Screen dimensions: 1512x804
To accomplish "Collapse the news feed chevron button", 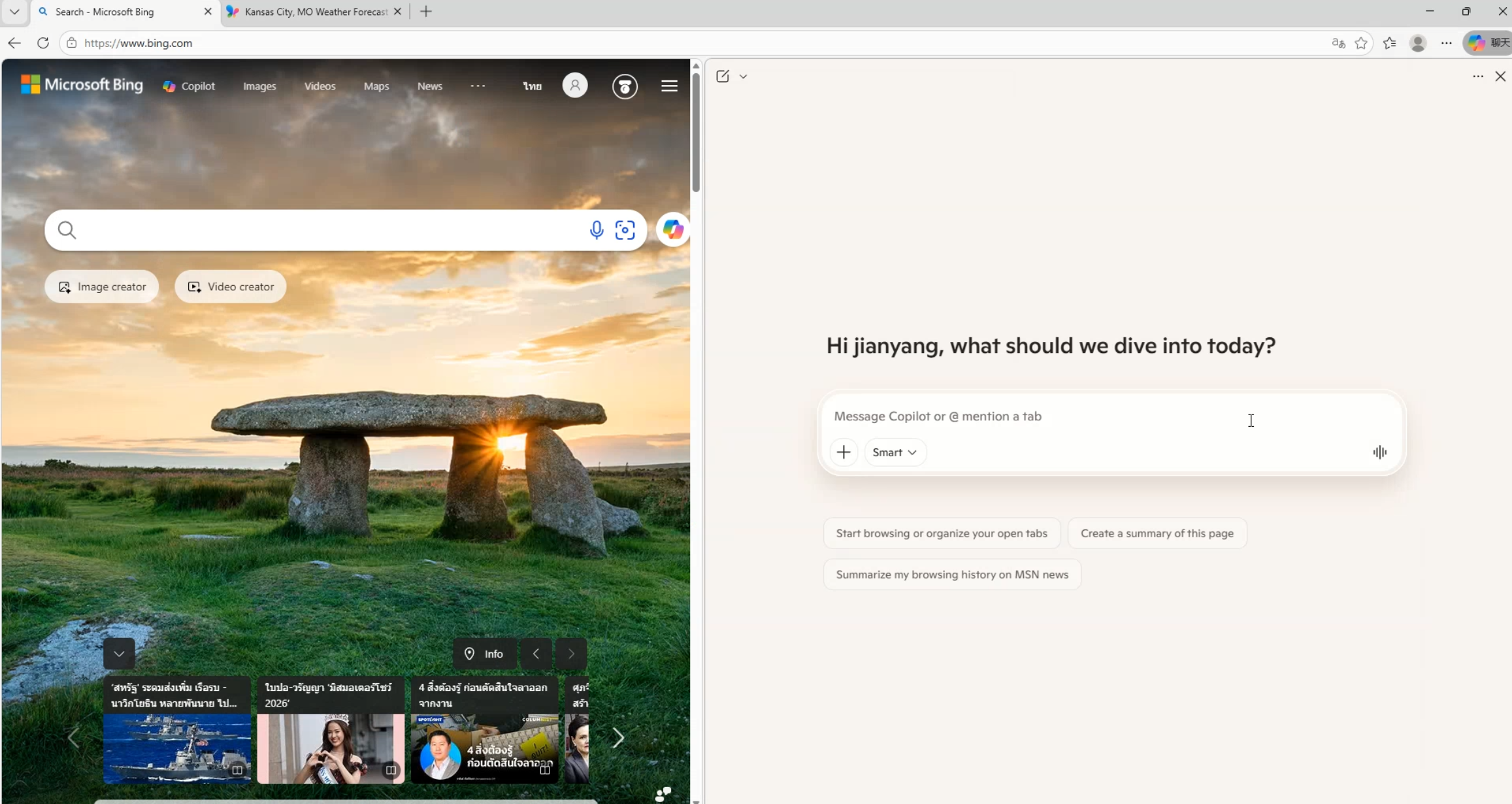I will point(119,654).
